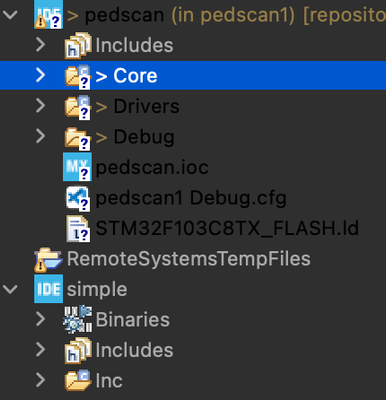Image resolution: width=386 pixels, height=400 pixels.
Task: Click the Debug folder icon
Action: pyautogui.click(x=78, y=137)
